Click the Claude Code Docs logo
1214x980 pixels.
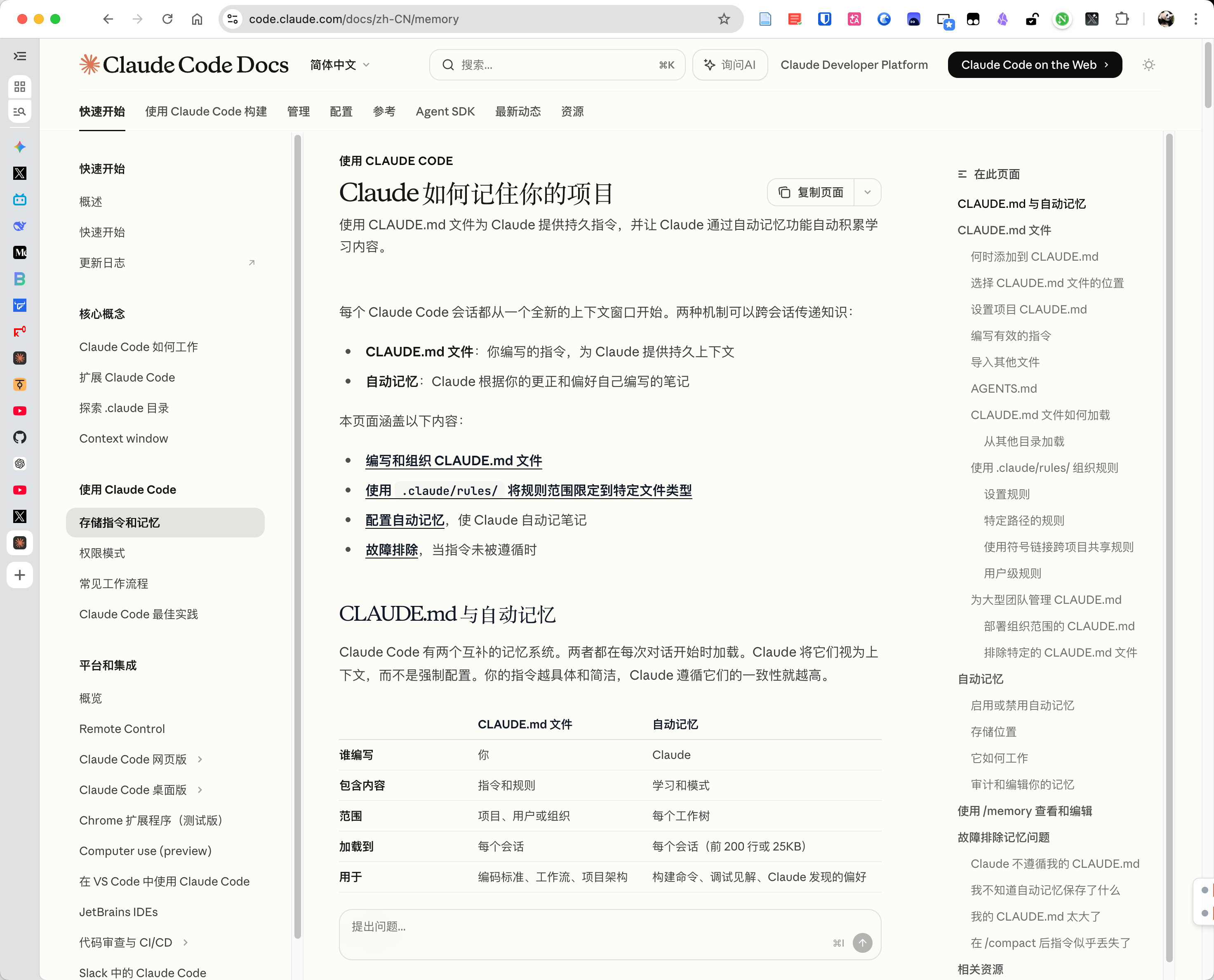pos(184,65)
